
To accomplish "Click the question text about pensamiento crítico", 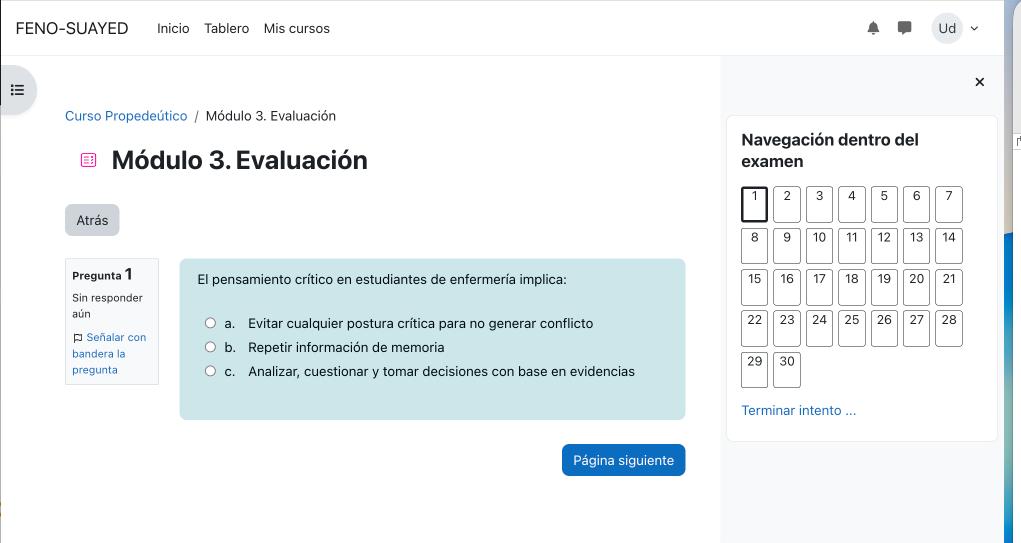I will (x=382, y=279).
